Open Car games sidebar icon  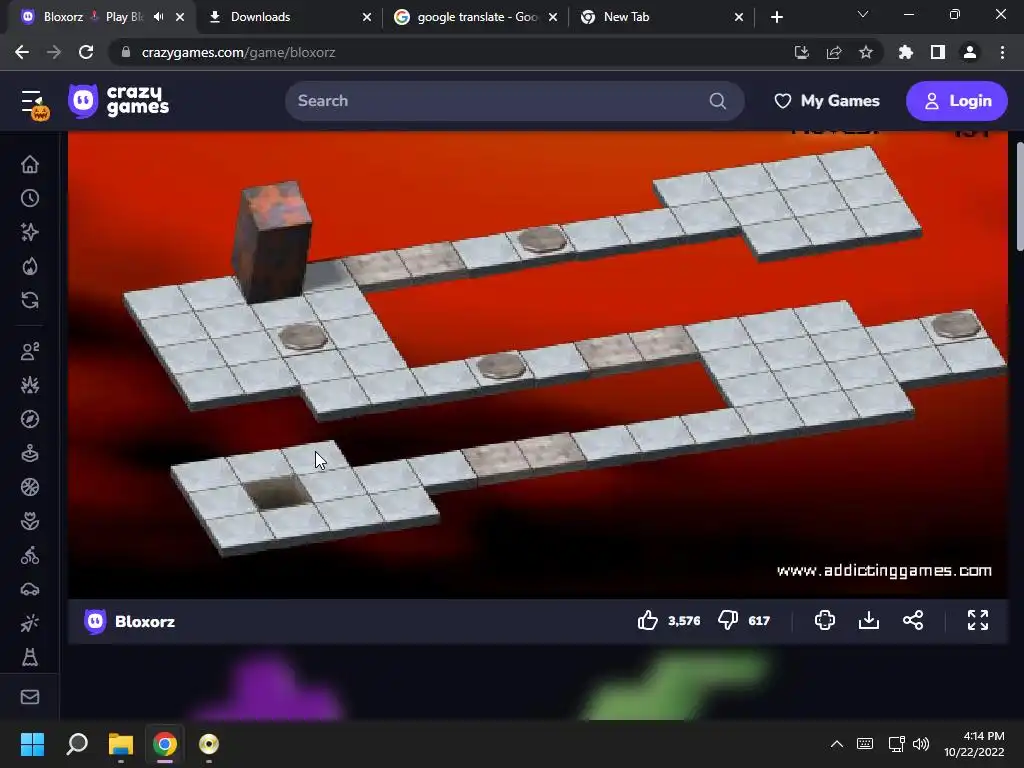pyautogui.click(x=29, y=589)
